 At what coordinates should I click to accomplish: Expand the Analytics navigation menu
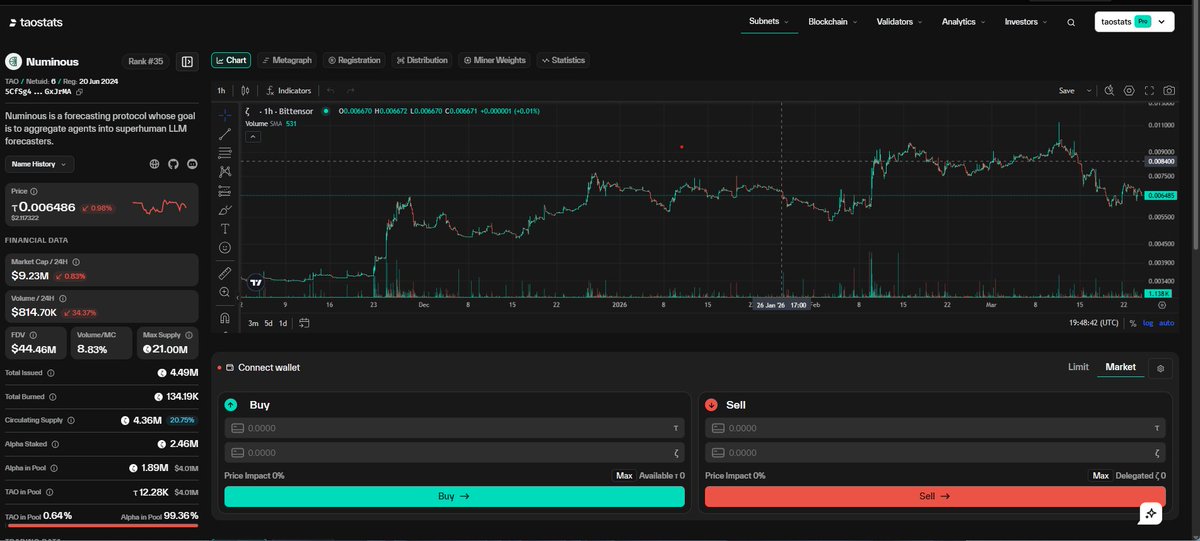pyautogui.click(x=965, y=21)
